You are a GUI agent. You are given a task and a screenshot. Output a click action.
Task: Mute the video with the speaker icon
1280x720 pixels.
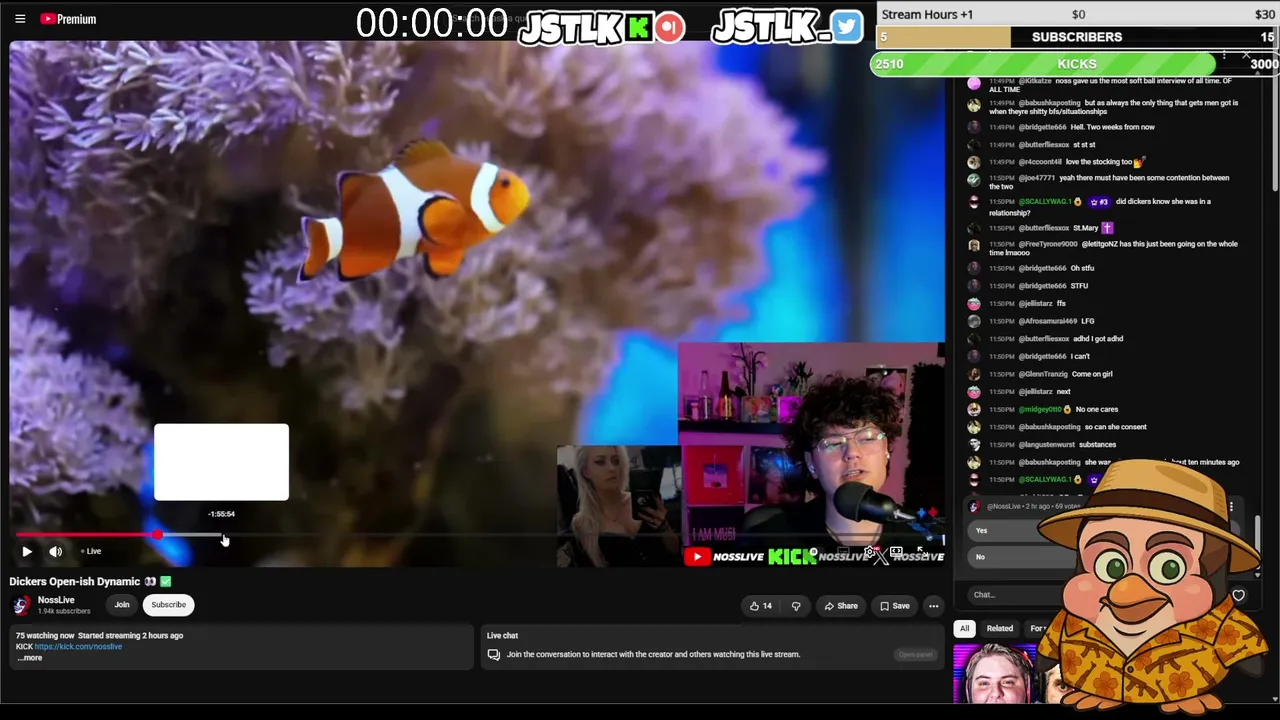pyautogui.click(x=56, y=551)
